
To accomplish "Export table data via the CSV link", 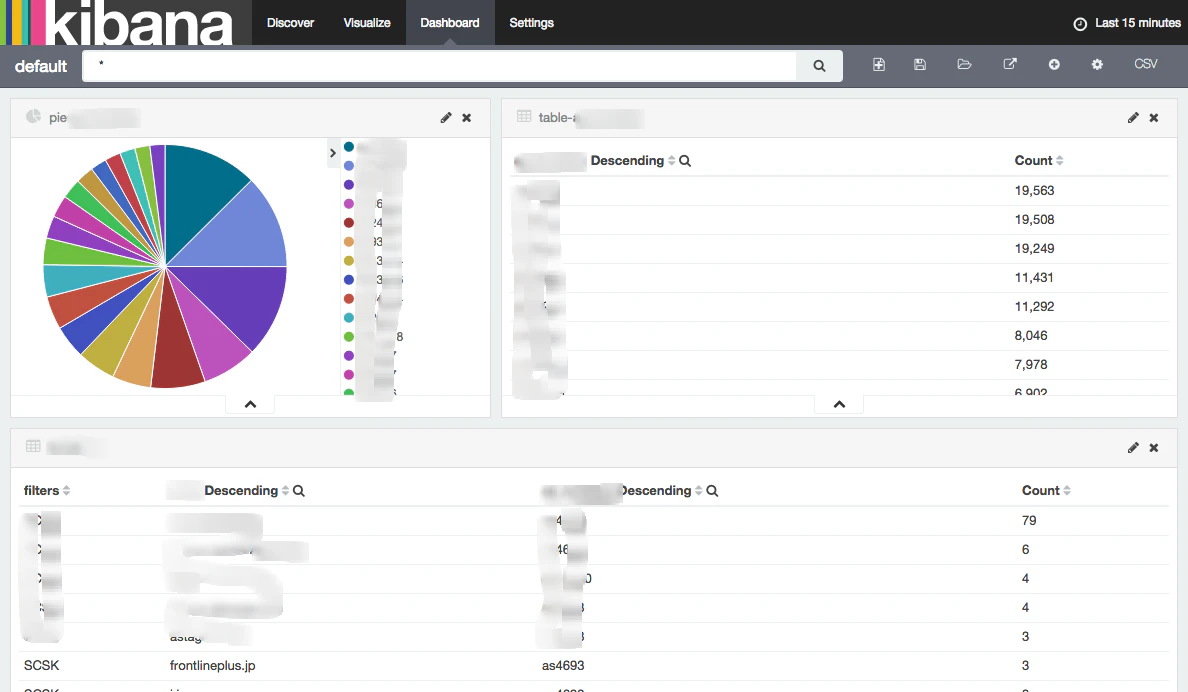I will point(1144,64).
